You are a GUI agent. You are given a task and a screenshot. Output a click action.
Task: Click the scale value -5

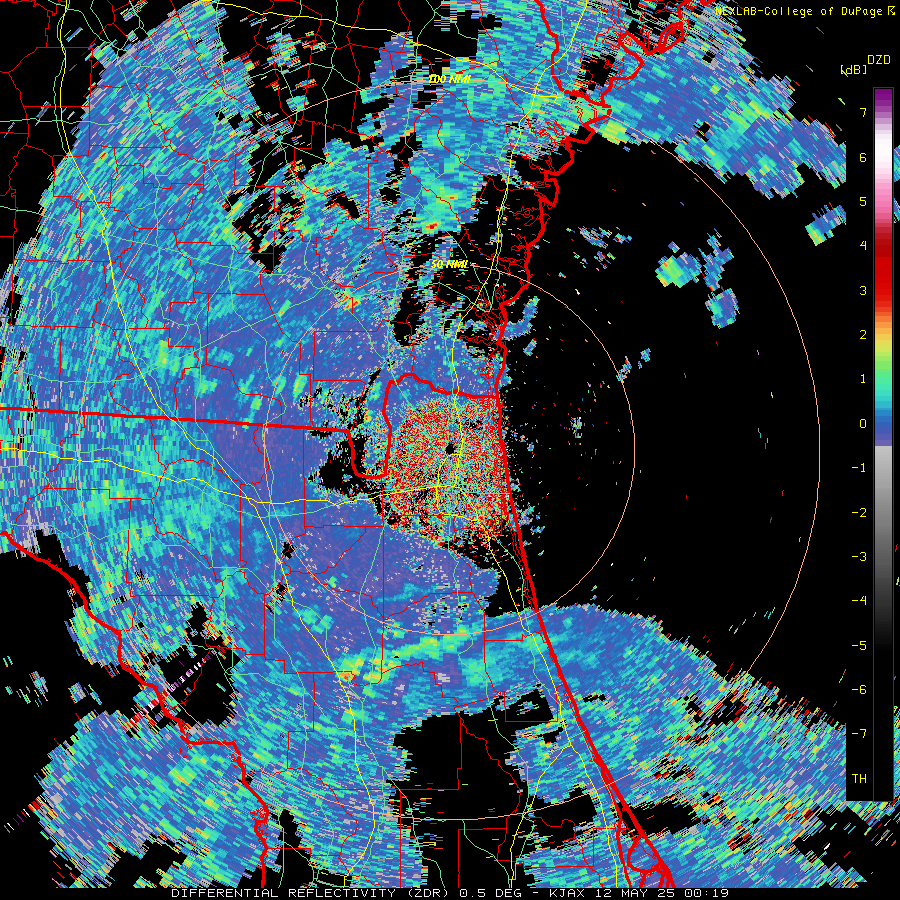point(859,646)
